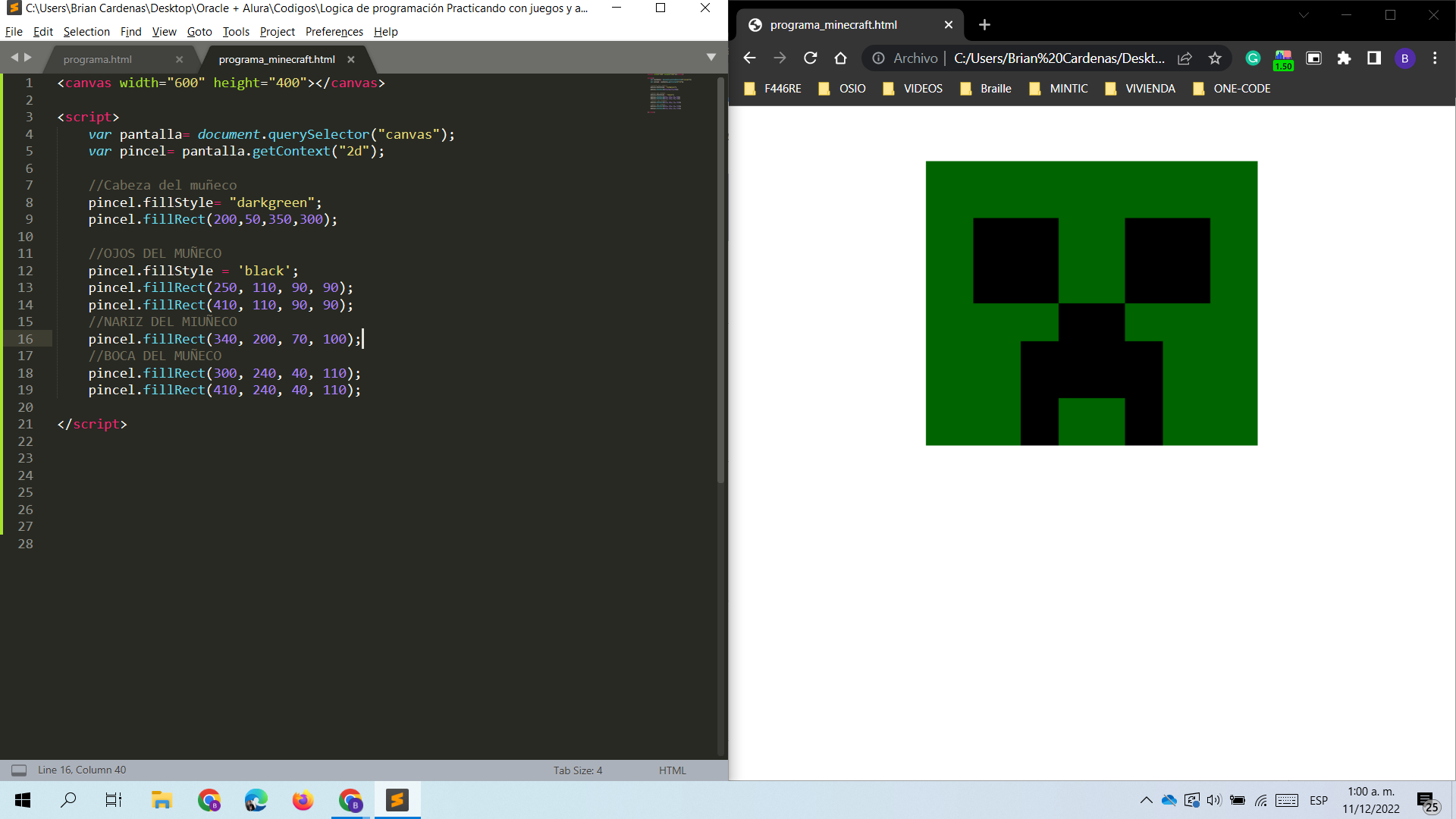Open the Help menu
This screenshot has width=1456, height=819.
point(385,32)
